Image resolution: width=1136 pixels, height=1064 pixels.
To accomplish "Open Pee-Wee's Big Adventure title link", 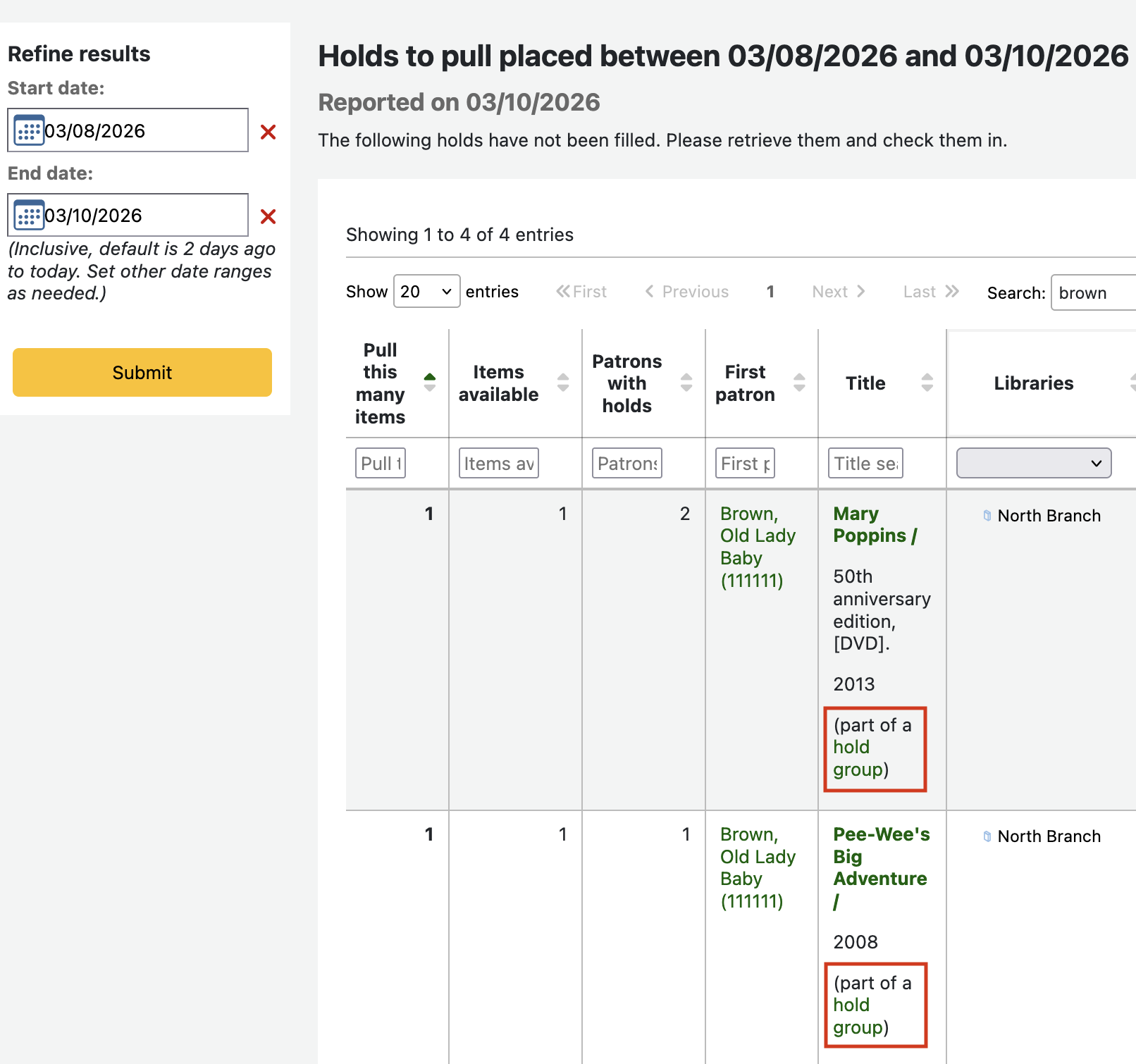I will pyautogui.click(x=880, y=856).
